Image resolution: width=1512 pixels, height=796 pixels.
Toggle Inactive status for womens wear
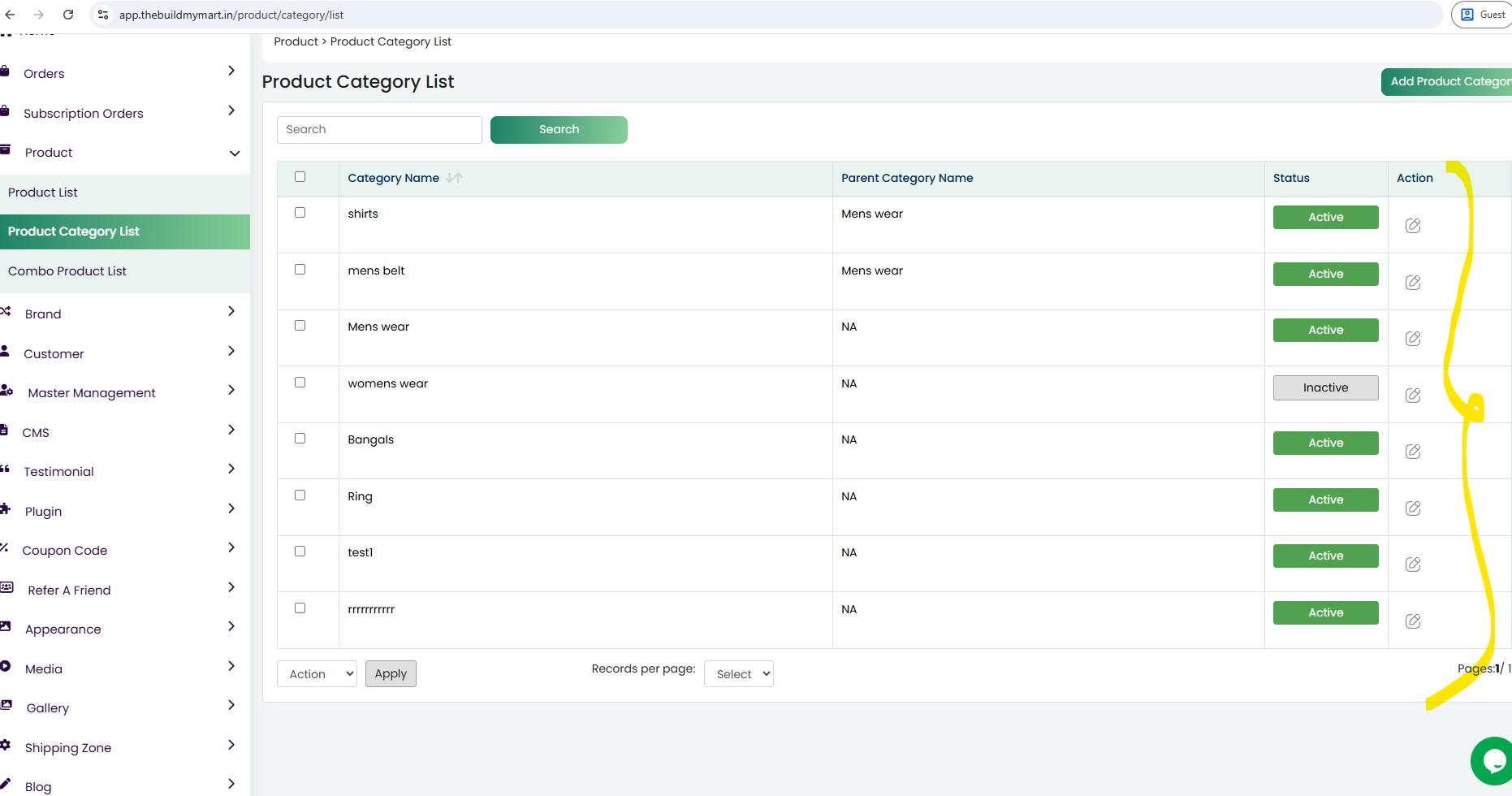(1325, 388)
